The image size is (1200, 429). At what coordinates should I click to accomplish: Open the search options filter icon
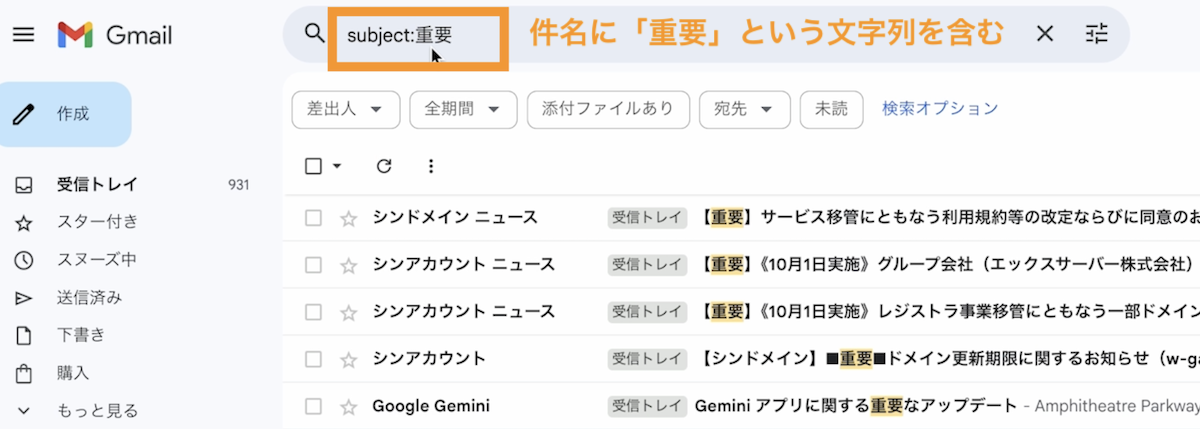(1097, 34)
